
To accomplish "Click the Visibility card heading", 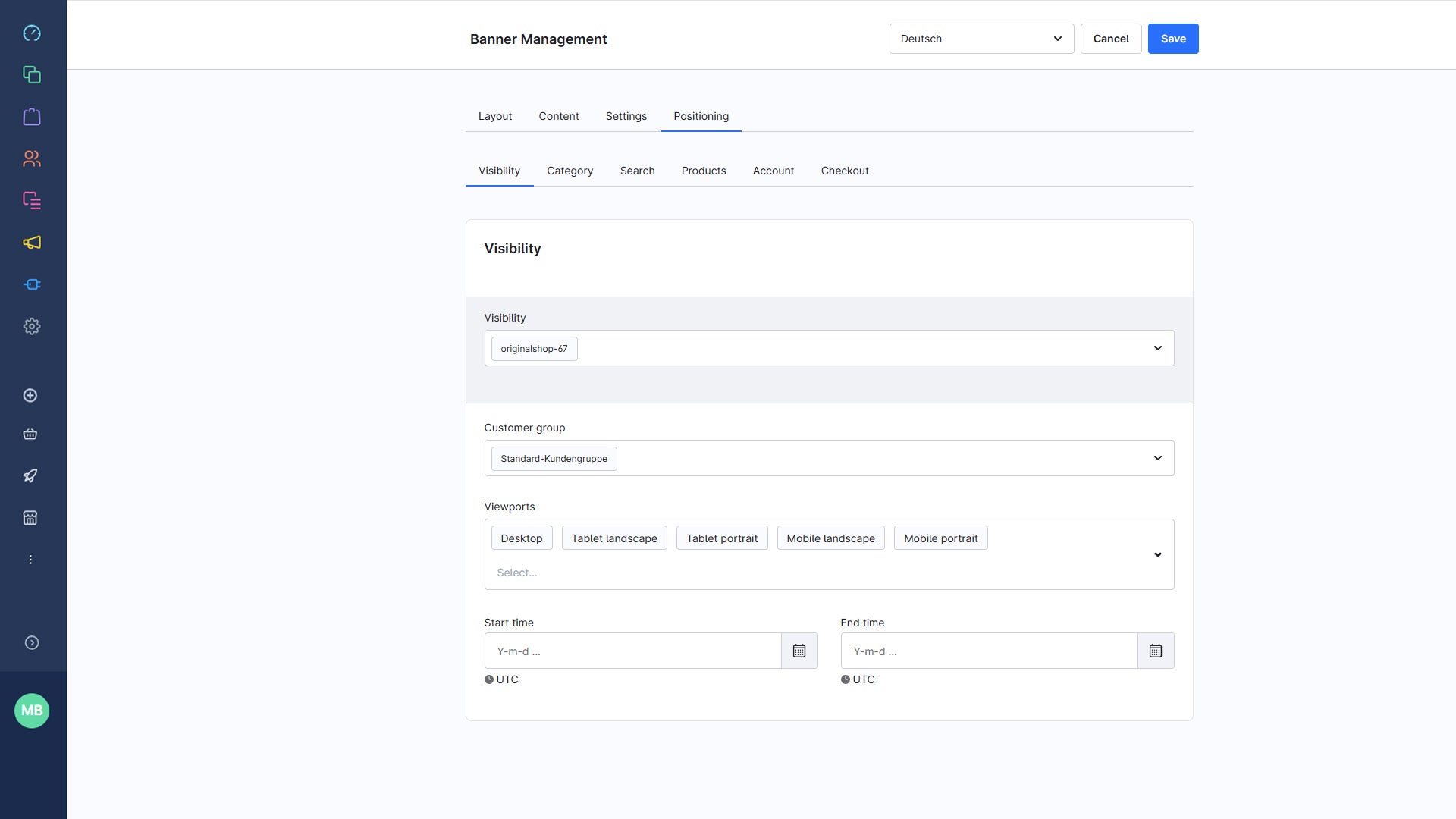I will pyautogui.click(x=513, y=249).
